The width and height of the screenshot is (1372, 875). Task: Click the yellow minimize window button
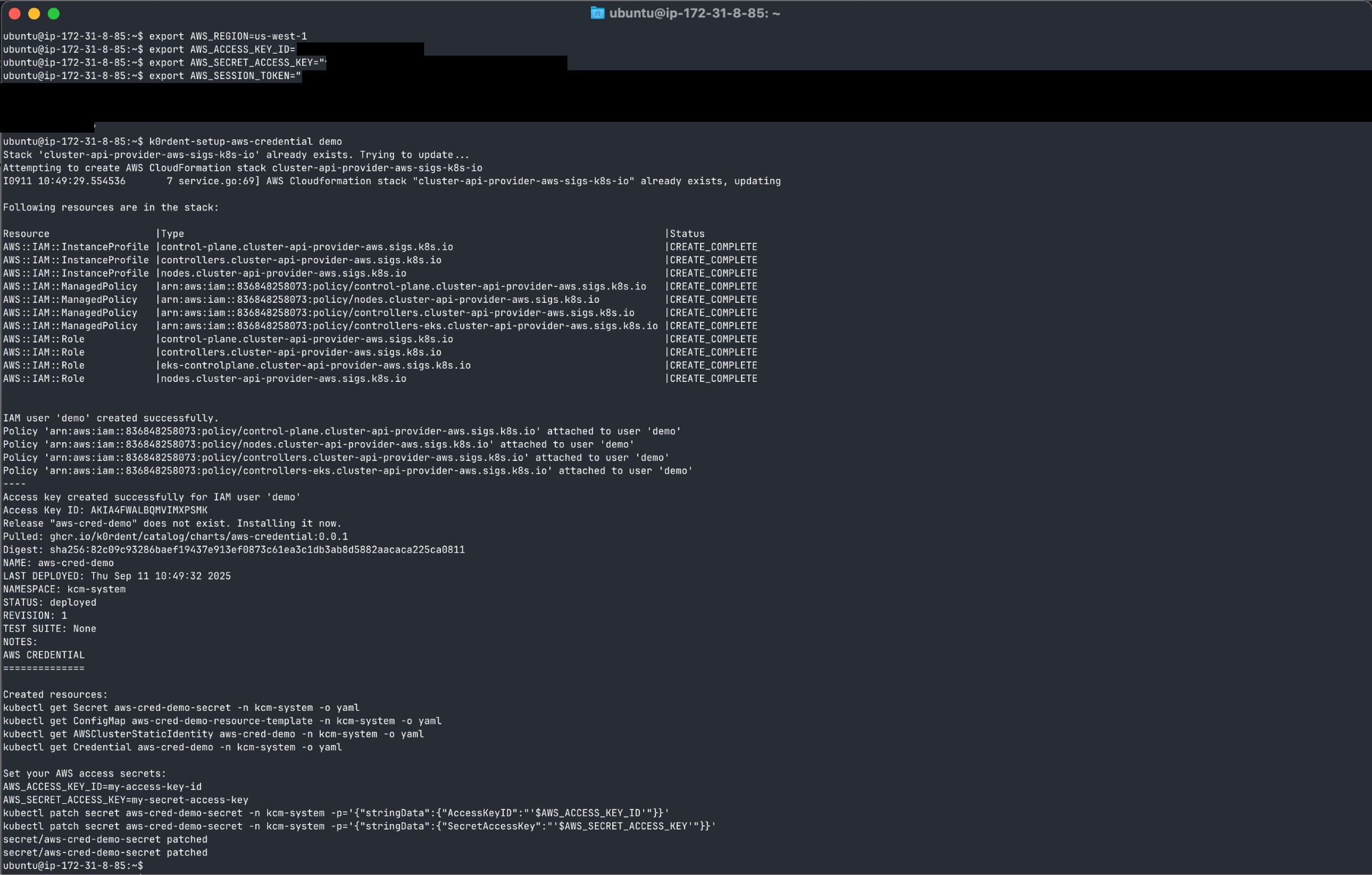click(x=34, y=13)
